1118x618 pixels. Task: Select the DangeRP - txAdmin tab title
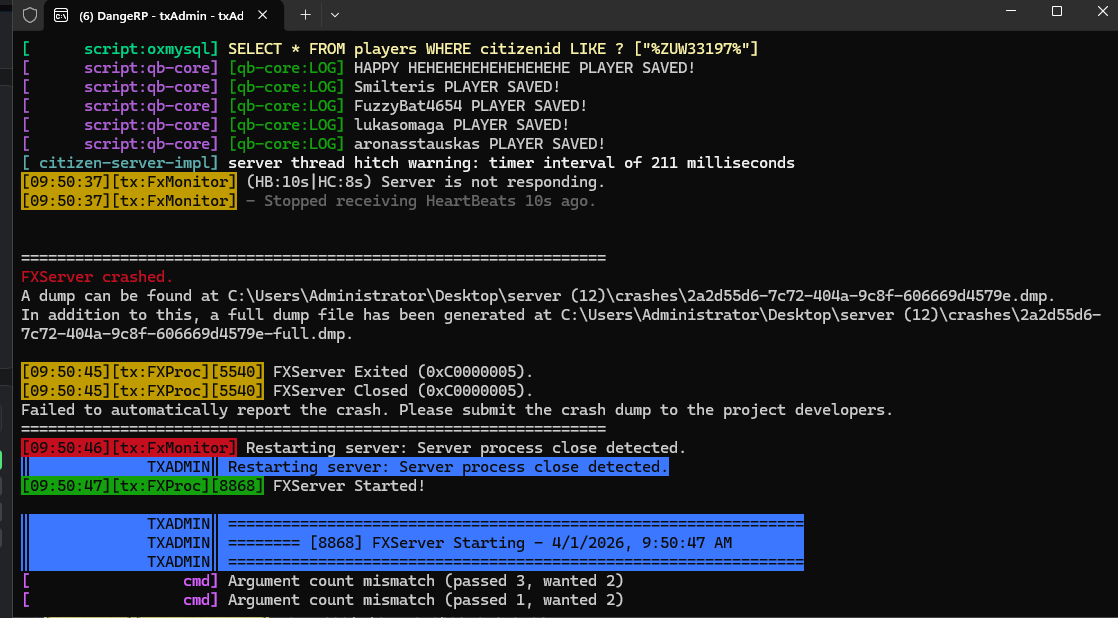pyautogui.click(x=162, y=15)
